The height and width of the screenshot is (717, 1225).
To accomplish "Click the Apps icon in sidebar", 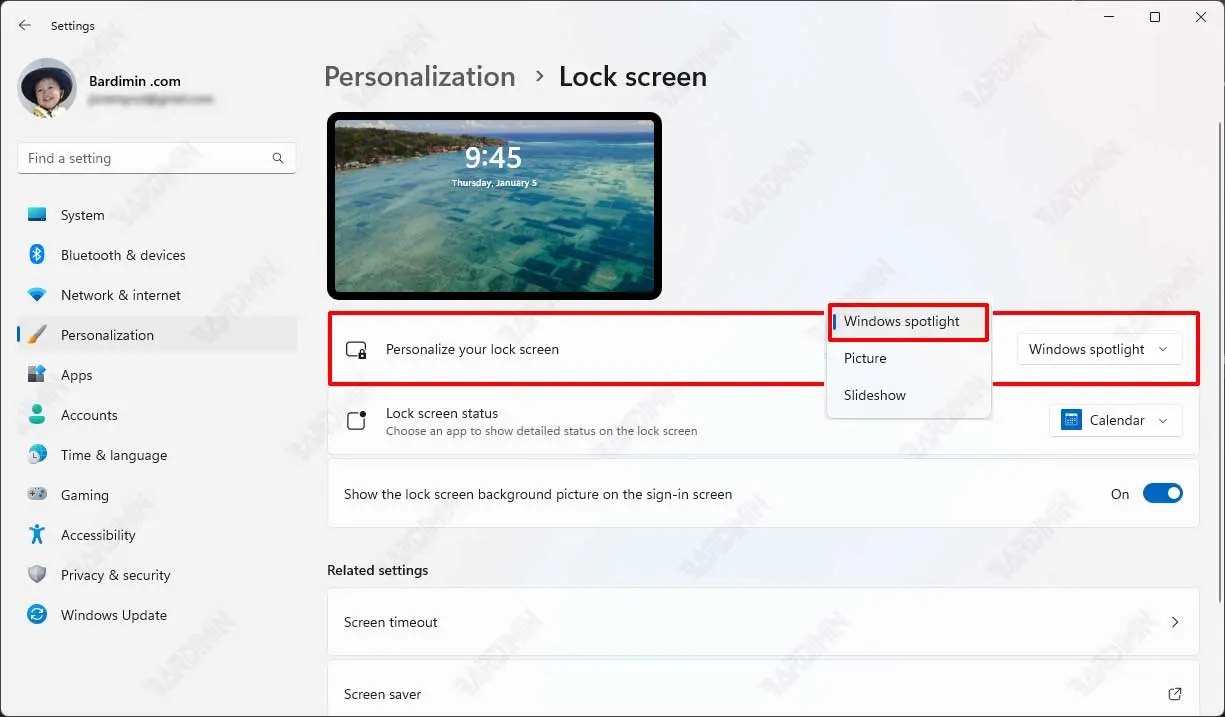I will [37, 375].
